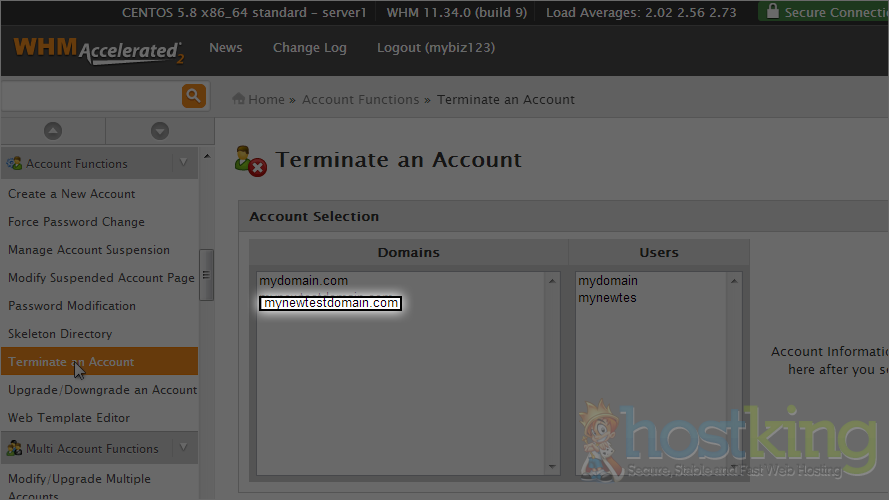This screenshot has height=500, width=889.
Task: Open Skeleton Directory in sidebar
Action: 60,334
